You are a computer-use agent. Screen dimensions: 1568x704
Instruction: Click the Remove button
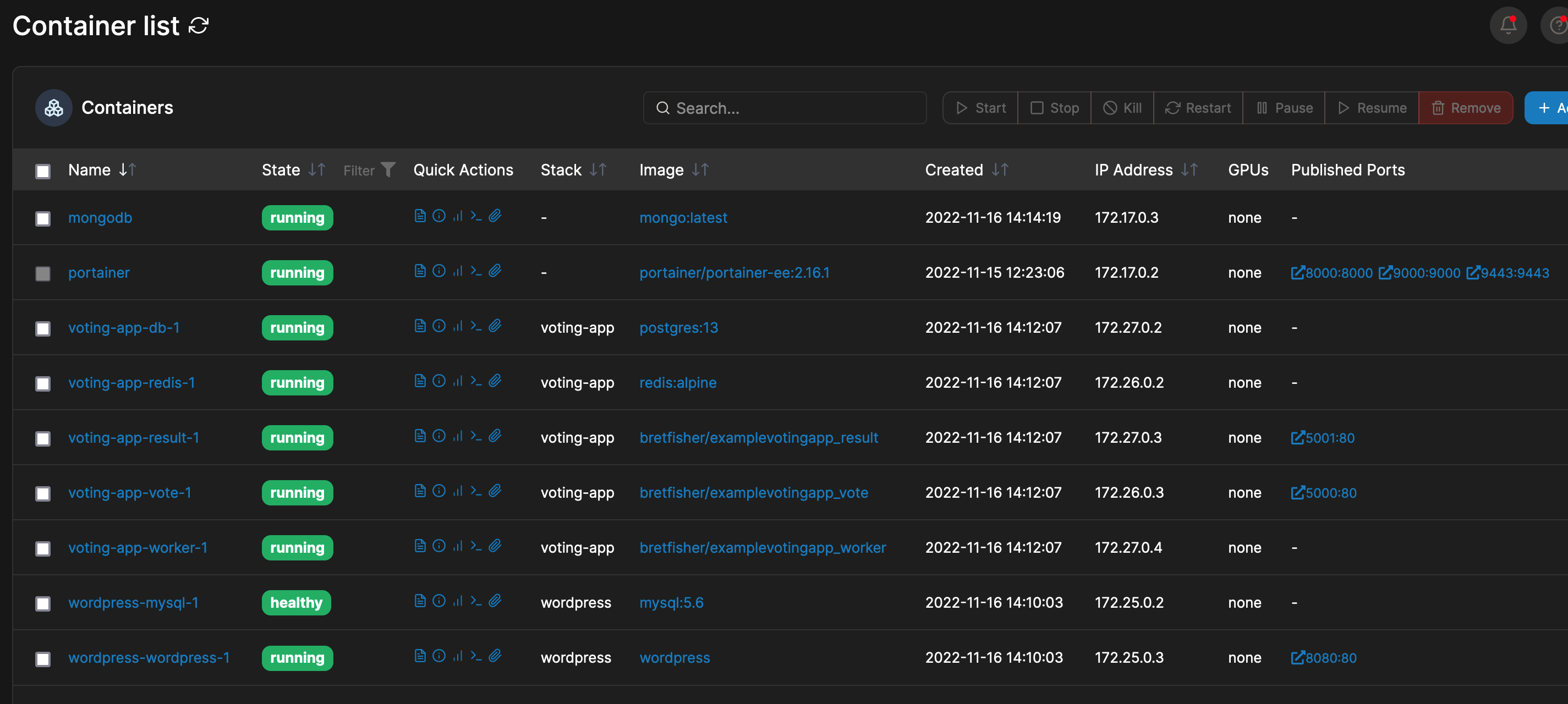(1466, 108)
